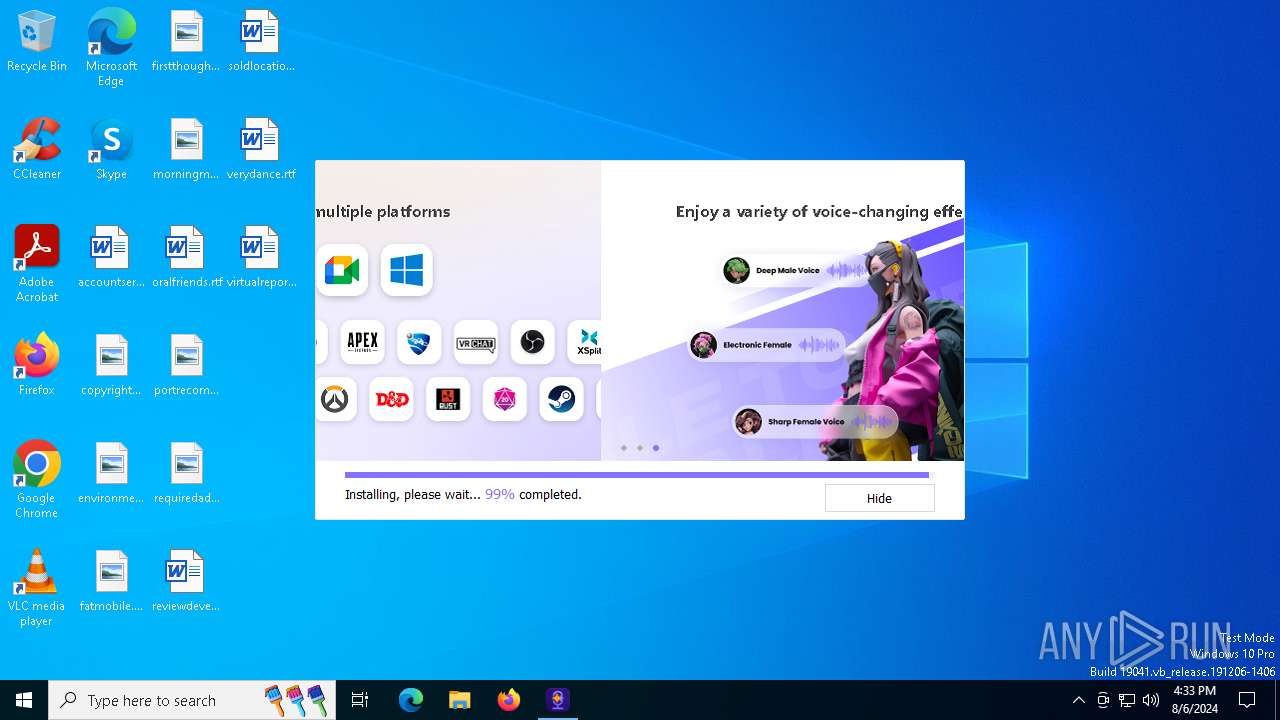This screenshot has width=1280, height=720.
Task: Click the pink d20 dice icon
Action: 505,399
